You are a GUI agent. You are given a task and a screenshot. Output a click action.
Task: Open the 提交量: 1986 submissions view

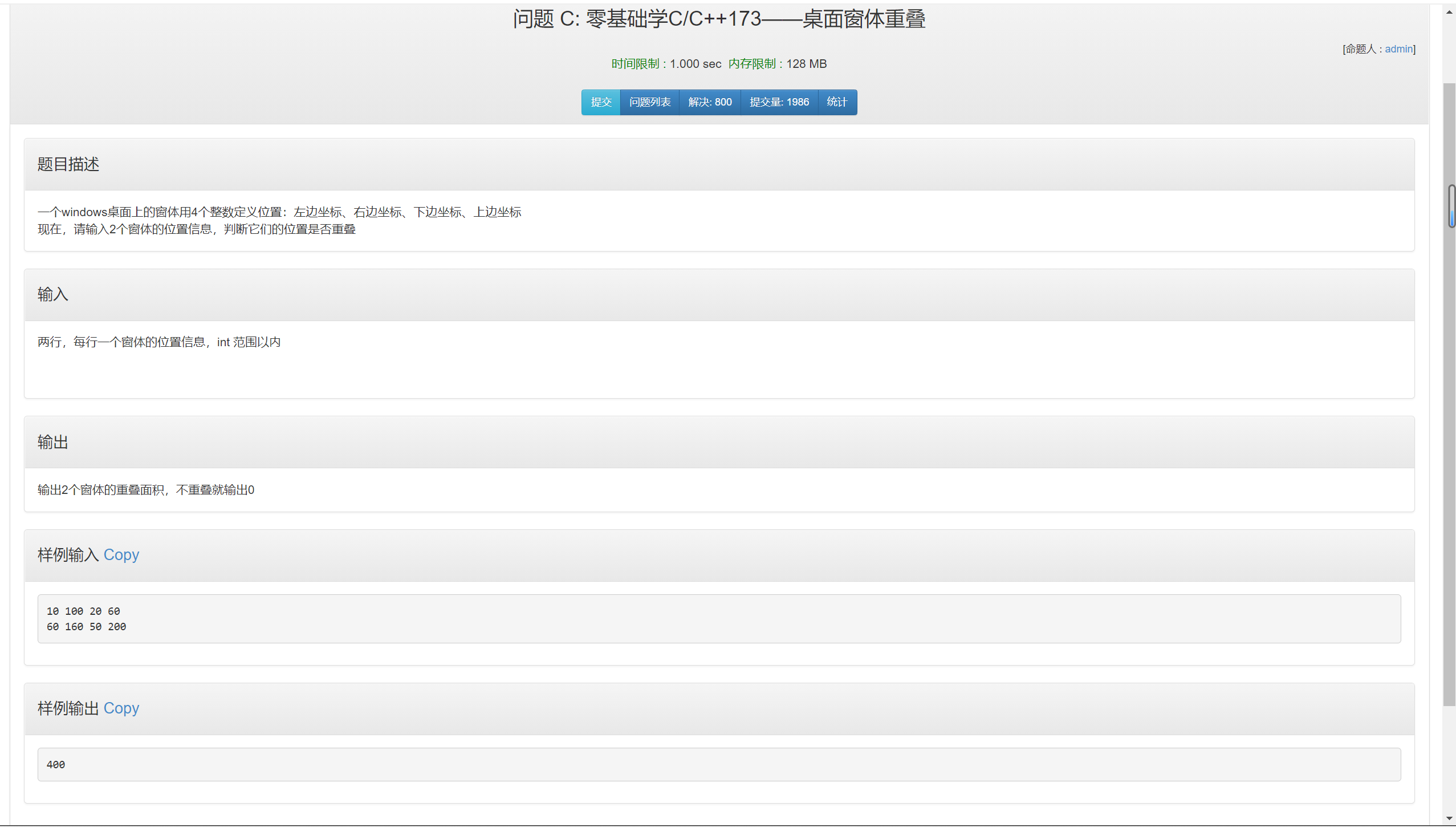point(779,102)
